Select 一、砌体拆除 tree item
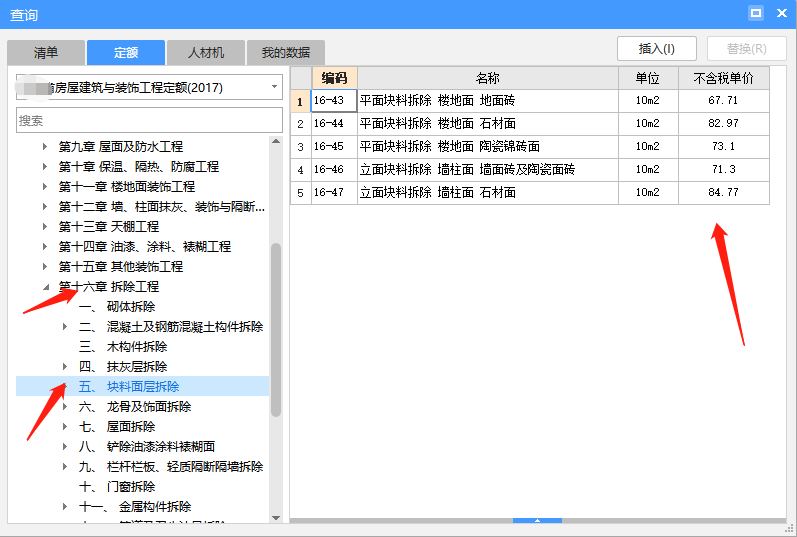797x537 pixels. [x=117, y=307]
